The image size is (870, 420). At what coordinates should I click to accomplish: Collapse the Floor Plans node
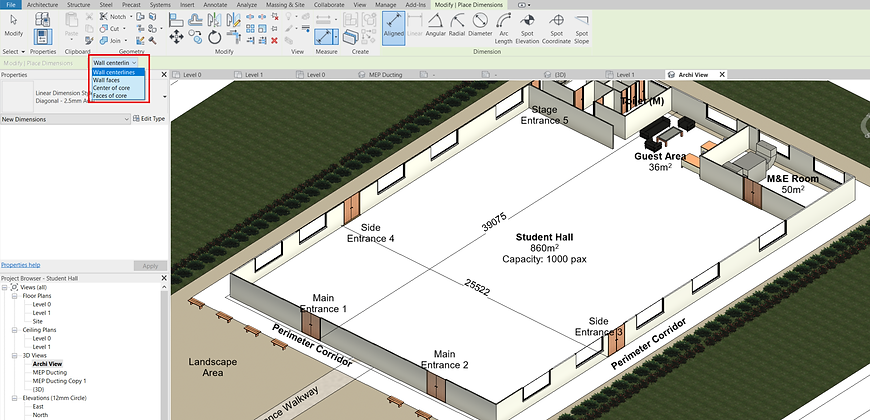(x=14, y=296)
